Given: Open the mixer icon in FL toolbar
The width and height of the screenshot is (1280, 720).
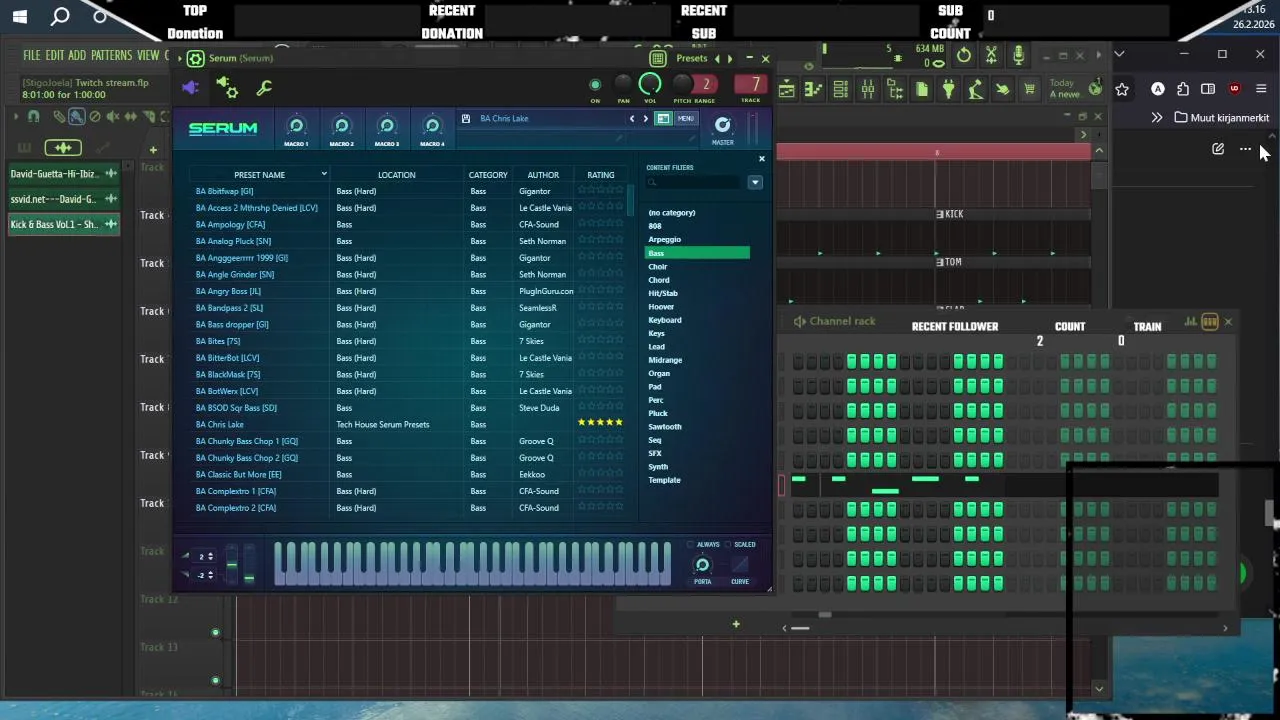Looking at the screenshot, I should (x=868, y=90).
